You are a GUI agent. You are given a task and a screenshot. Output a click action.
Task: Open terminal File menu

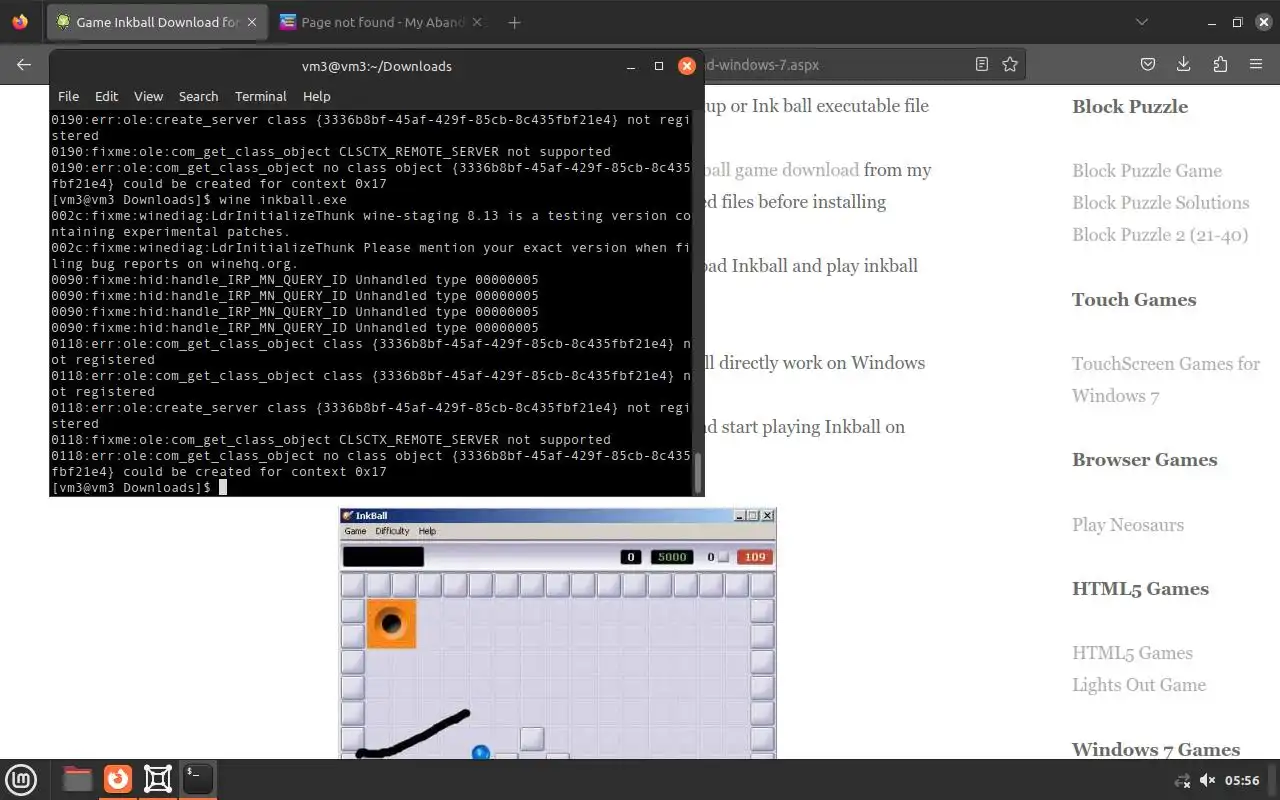click(x=68, y=96)
